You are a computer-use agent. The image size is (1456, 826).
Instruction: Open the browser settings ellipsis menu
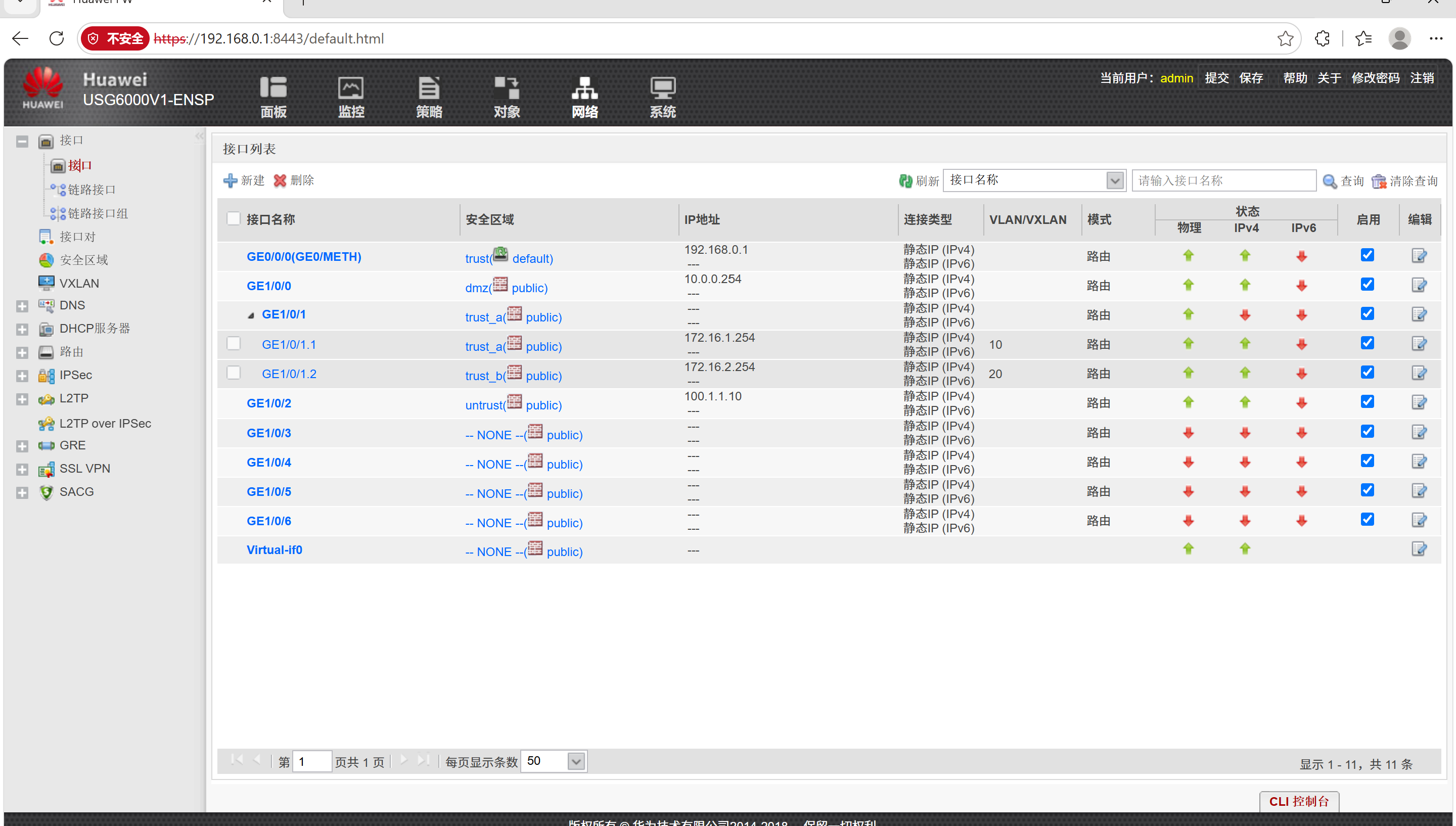[x=1436, y=38]
